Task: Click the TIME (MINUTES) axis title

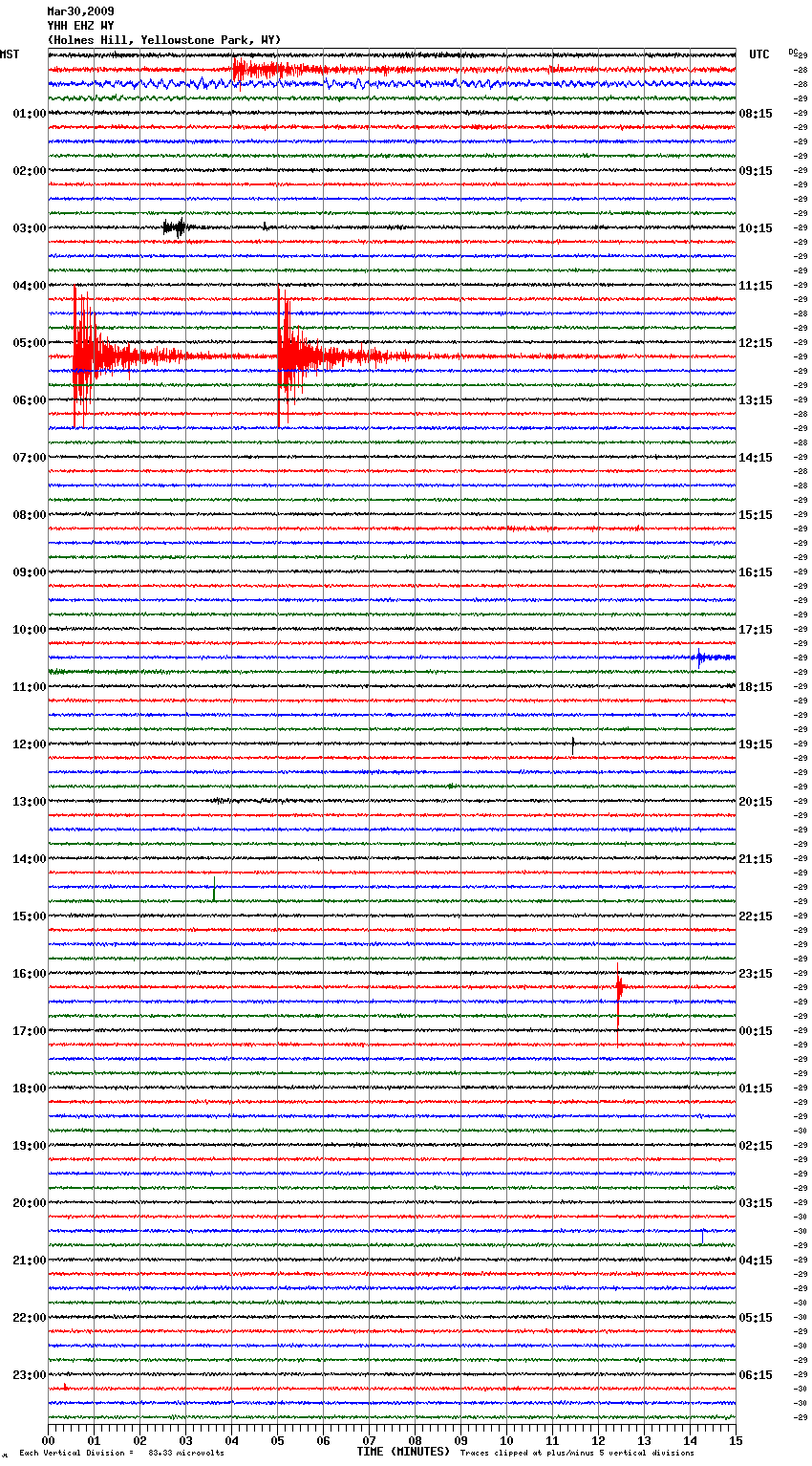Action: (x=403, y=1452)
